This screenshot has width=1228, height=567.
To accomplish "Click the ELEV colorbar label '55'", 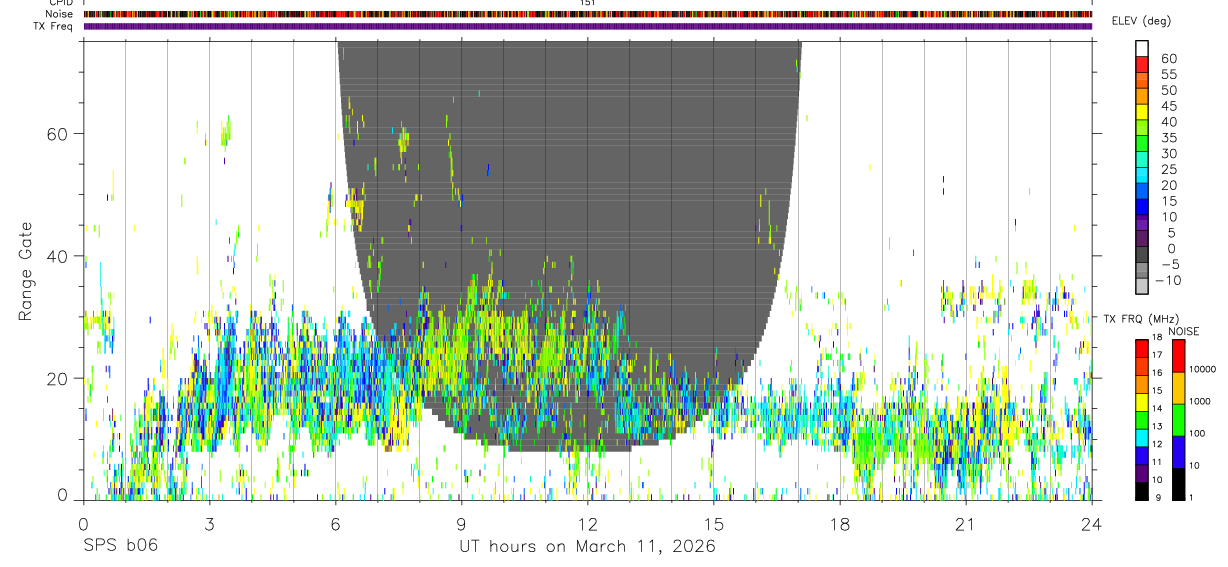I will (x=1168, y=74).
